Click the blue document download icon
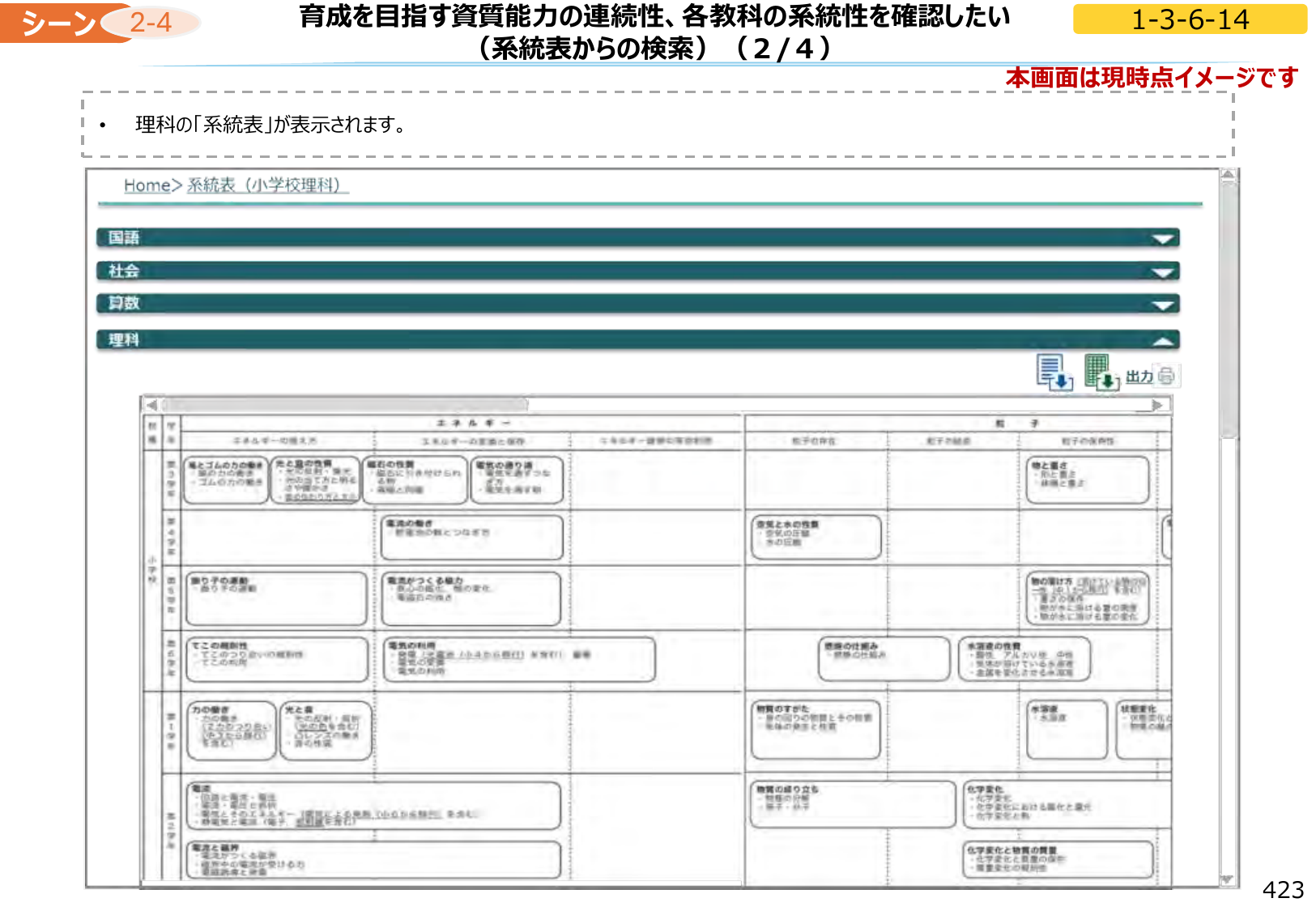Image resolution: width=1316 pixels, height=911 pixels. click(1054, 372)
